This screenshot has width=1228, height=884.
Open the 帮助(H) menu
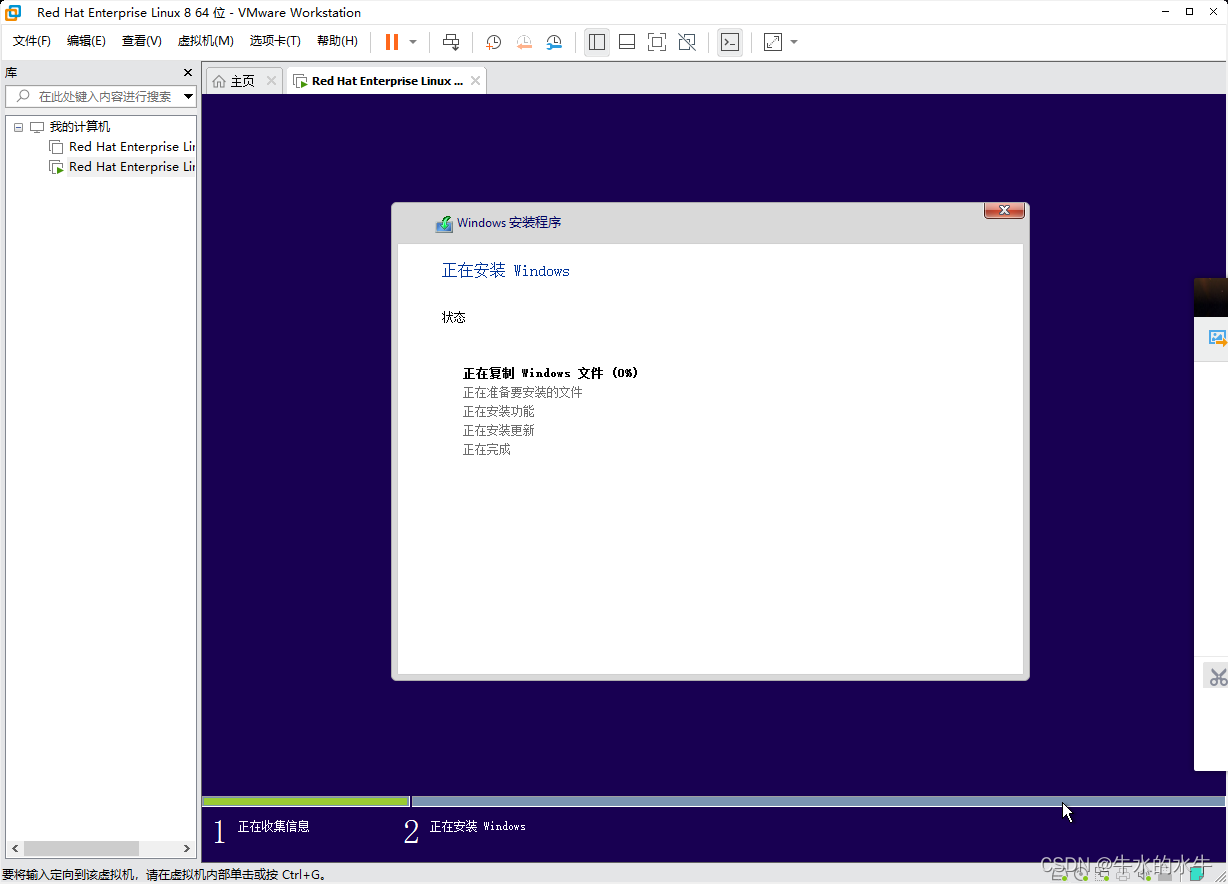pyautogui.click(x=337, y=41)
